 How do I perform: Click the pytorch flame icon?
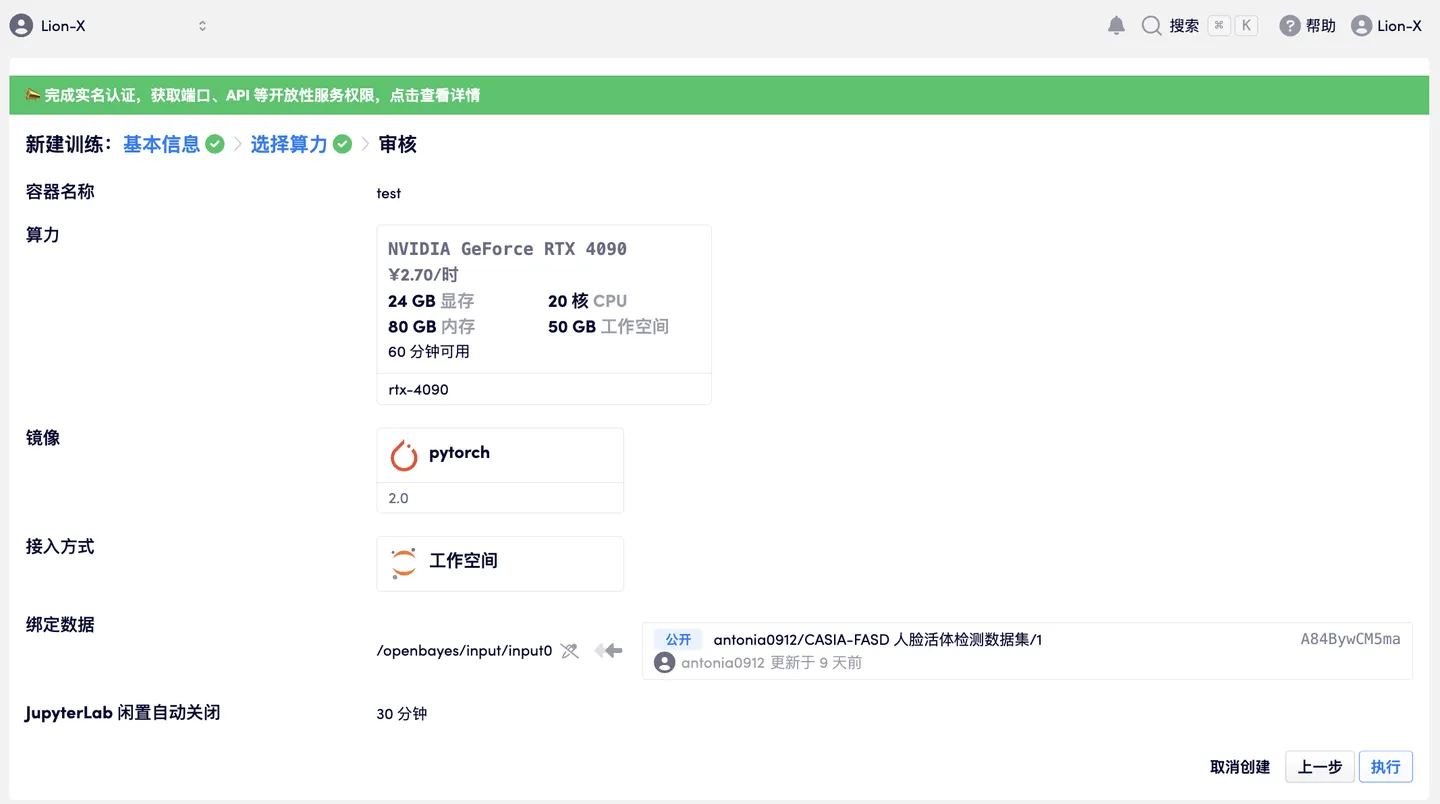point(403,454)
